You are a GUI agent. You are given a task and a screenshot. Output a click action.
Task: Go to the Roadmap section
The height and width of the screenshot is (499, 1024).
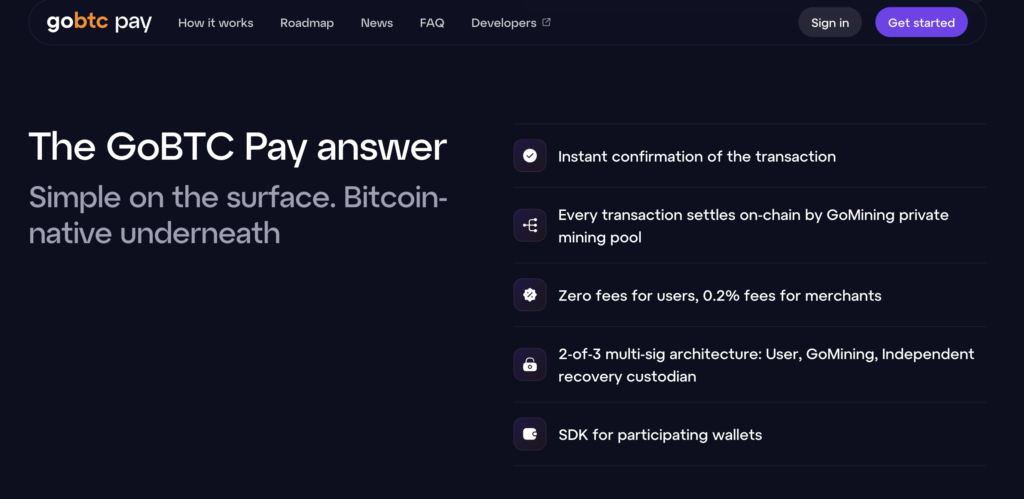307,23
